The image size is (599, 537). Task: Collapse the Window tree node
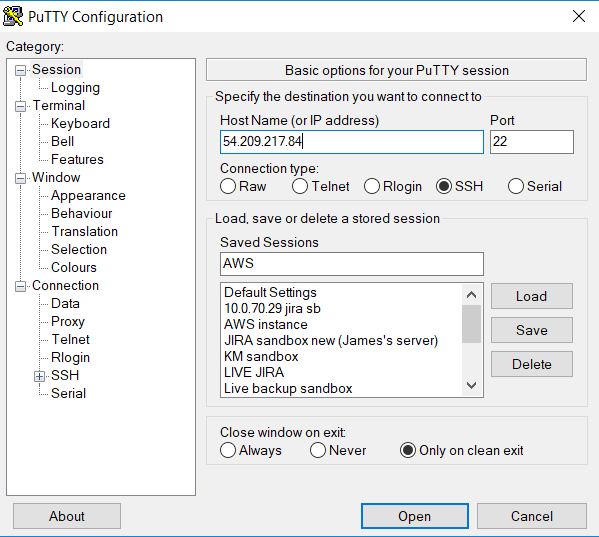pyautogui.click(x=20, y=178)
